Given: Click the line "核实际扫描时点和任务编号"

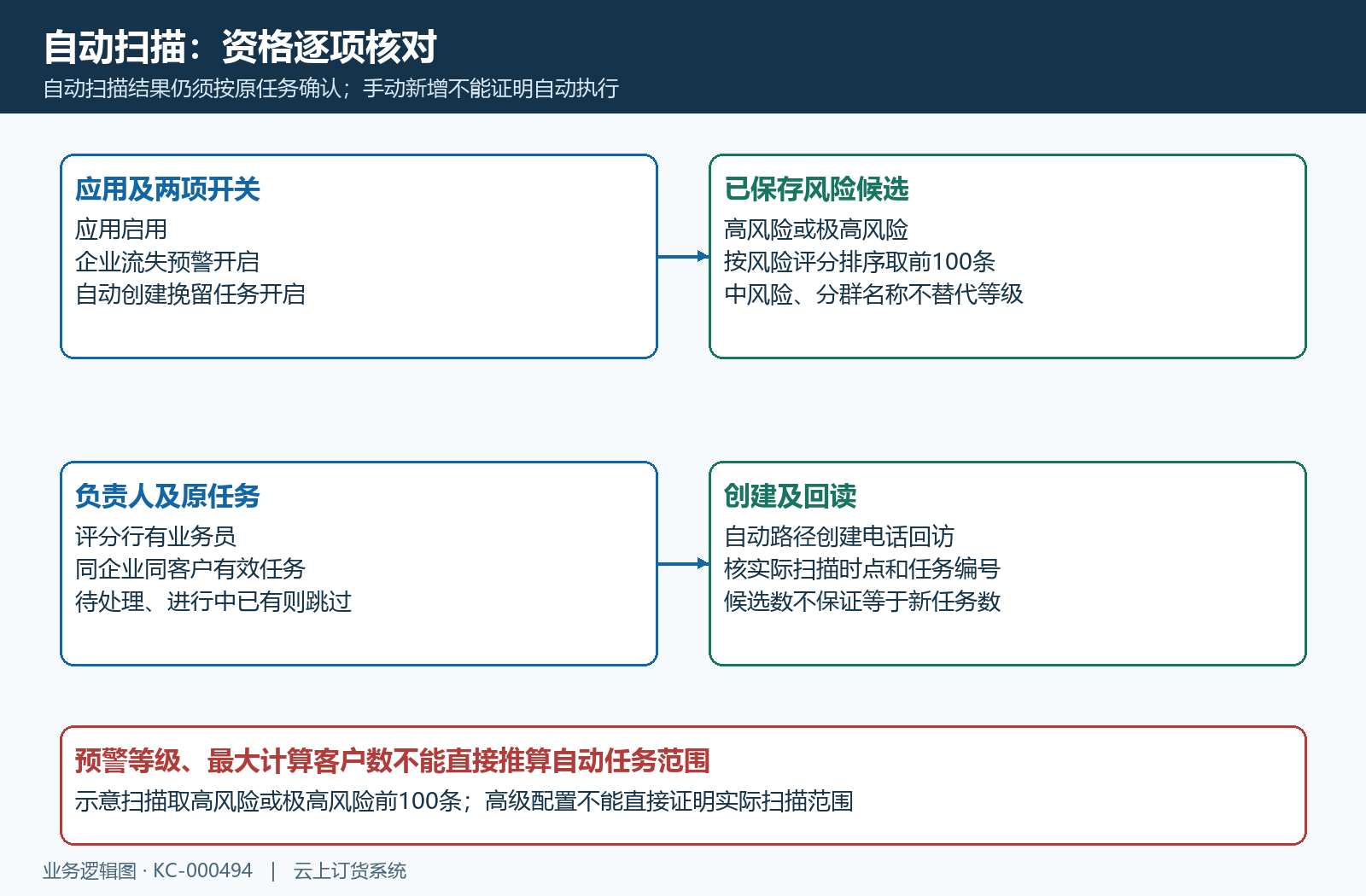Looking at the screenshot, I should [x=862, y=568].
